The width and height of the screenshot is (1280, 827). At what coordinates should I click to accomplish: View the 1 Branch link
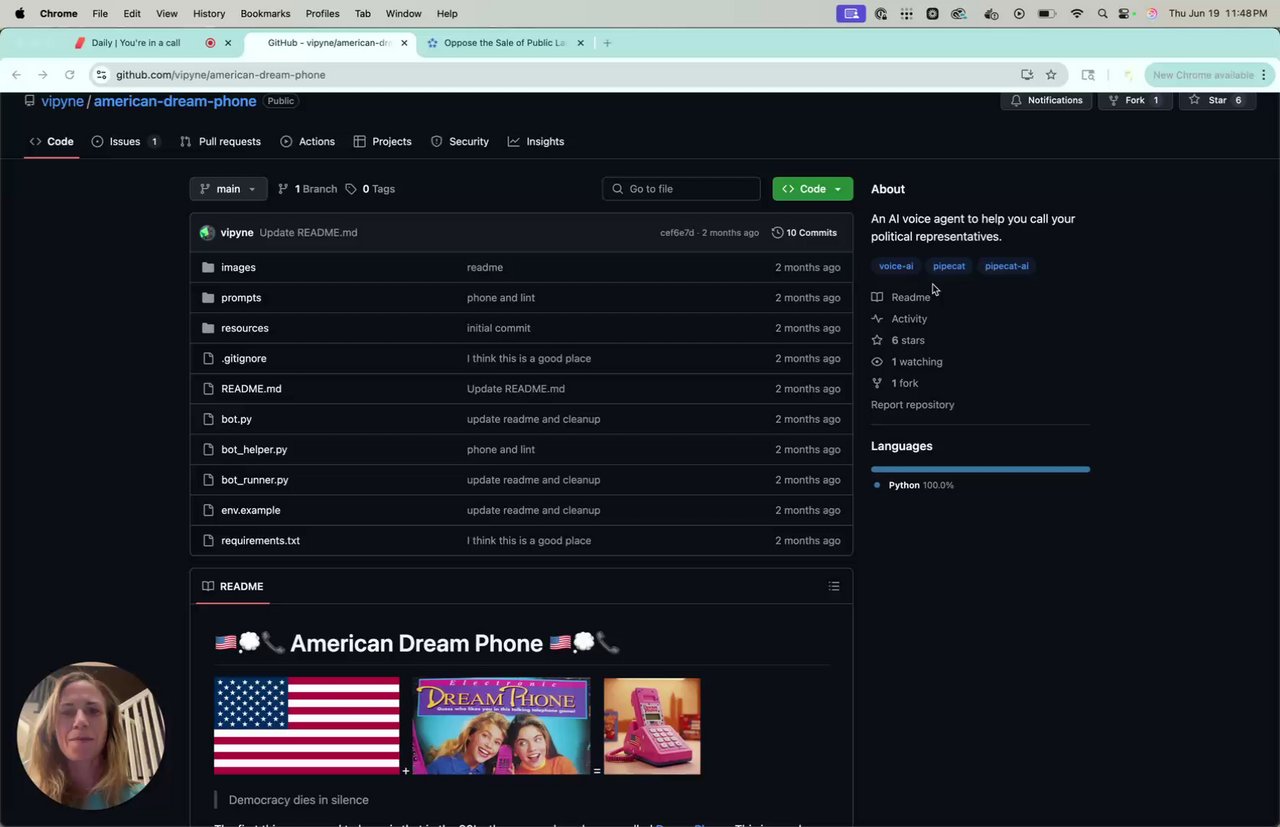pos(307,189)
